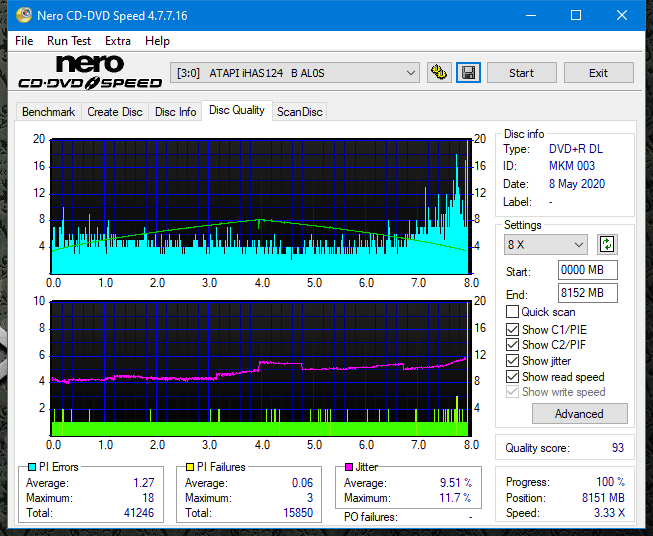Click the magenta Jitter legend swatch

(x=349, y=467)
